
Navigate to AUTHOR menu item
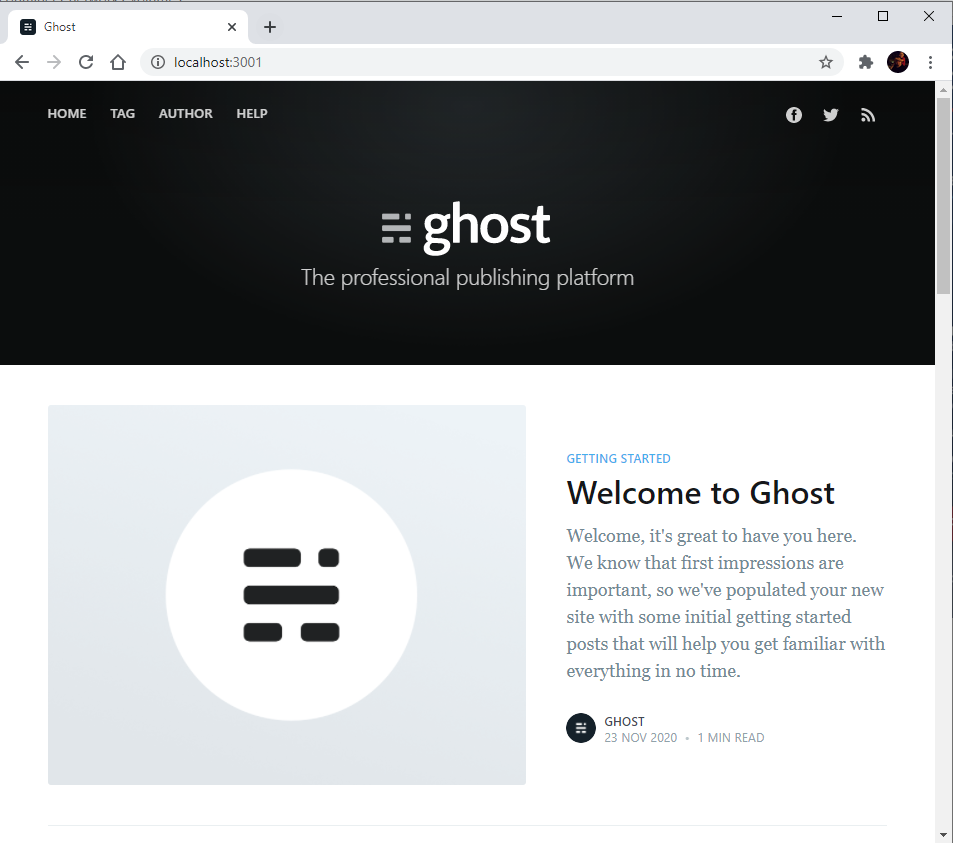point(185,114)
